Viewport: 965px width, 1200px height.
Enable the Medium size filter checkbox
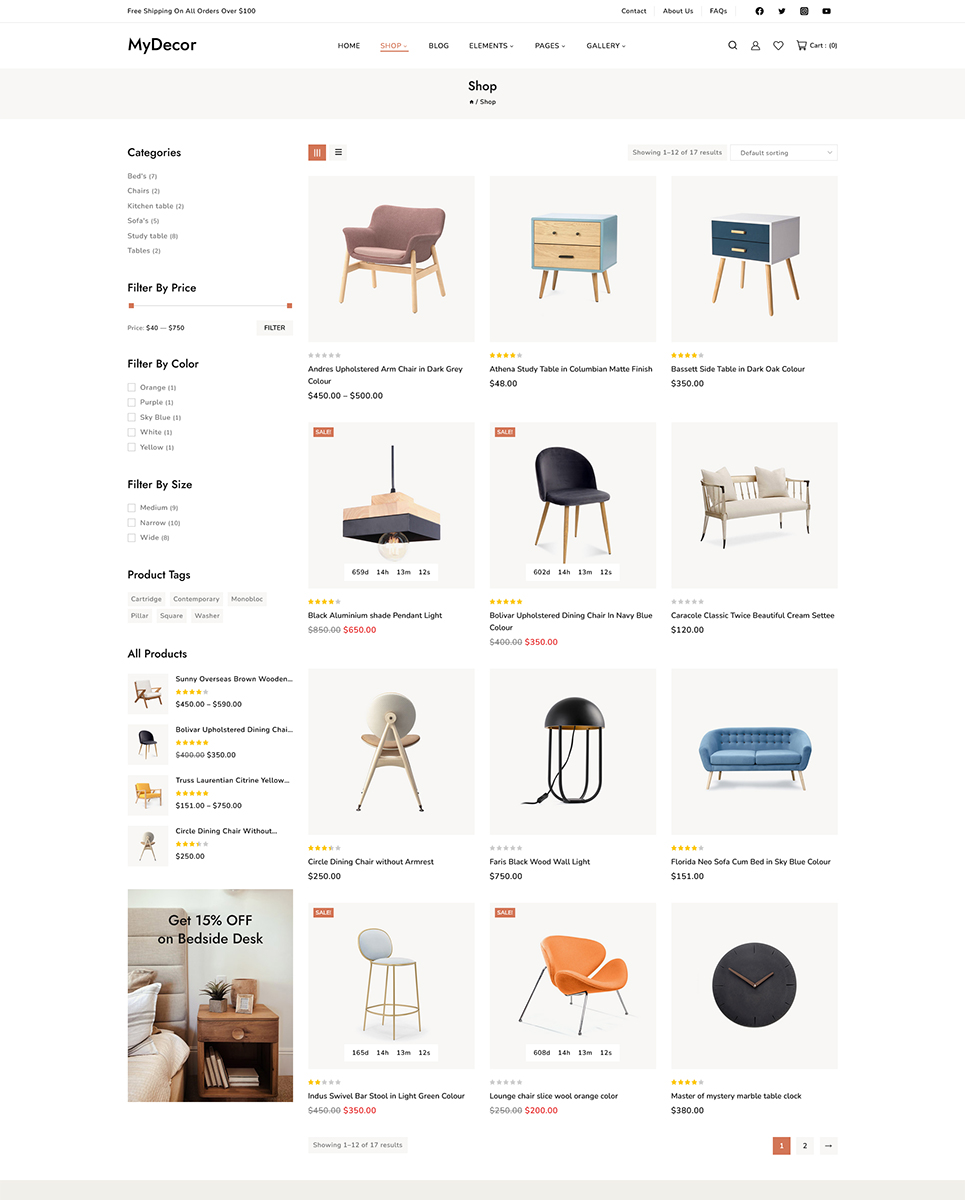pyautogui.click(x=131, y=508)
